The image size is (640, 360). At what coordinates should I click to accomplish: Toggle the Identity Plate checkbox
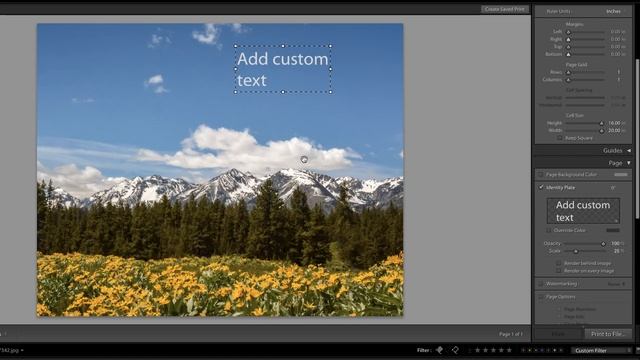coord(541,187)
